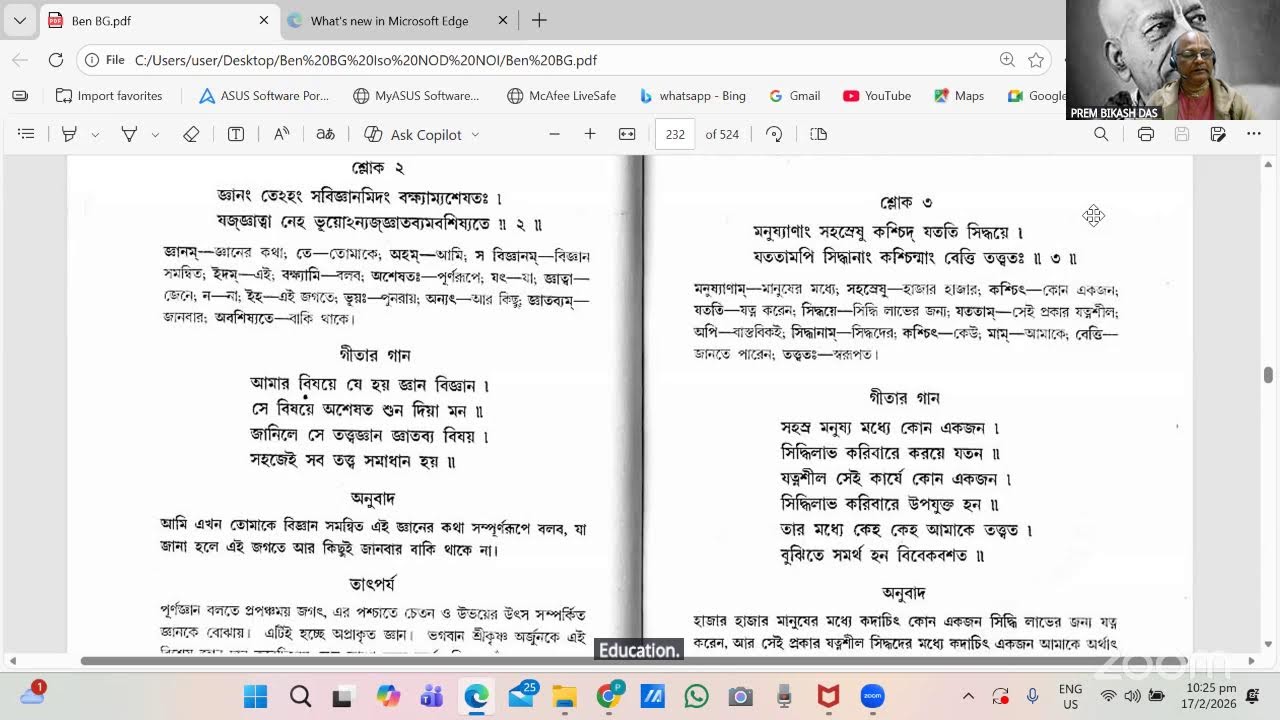Open Ask Copilot

click(x=413, y=134)
